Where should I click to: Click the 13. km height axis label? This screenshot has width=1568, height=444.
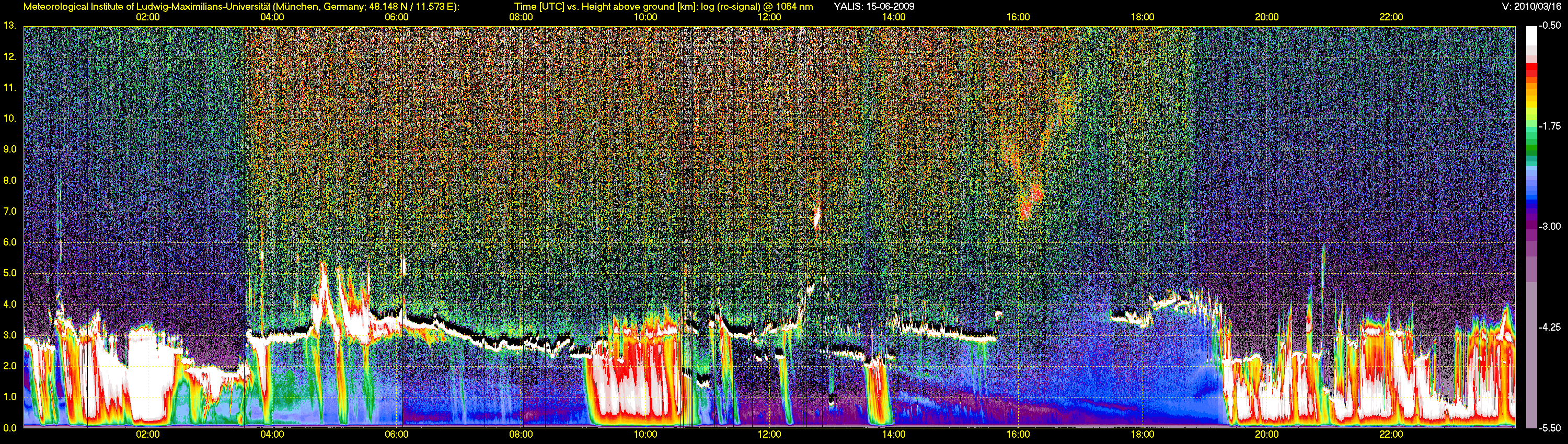[x=9, y=26]
